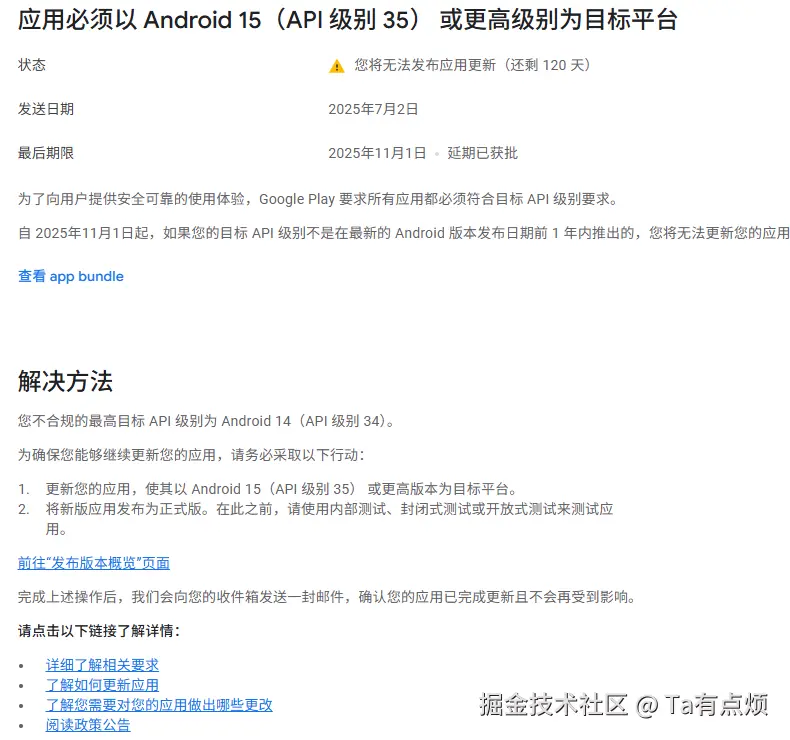
Task: Click the 最后期限 row label
Action: (x=46, y=153)
